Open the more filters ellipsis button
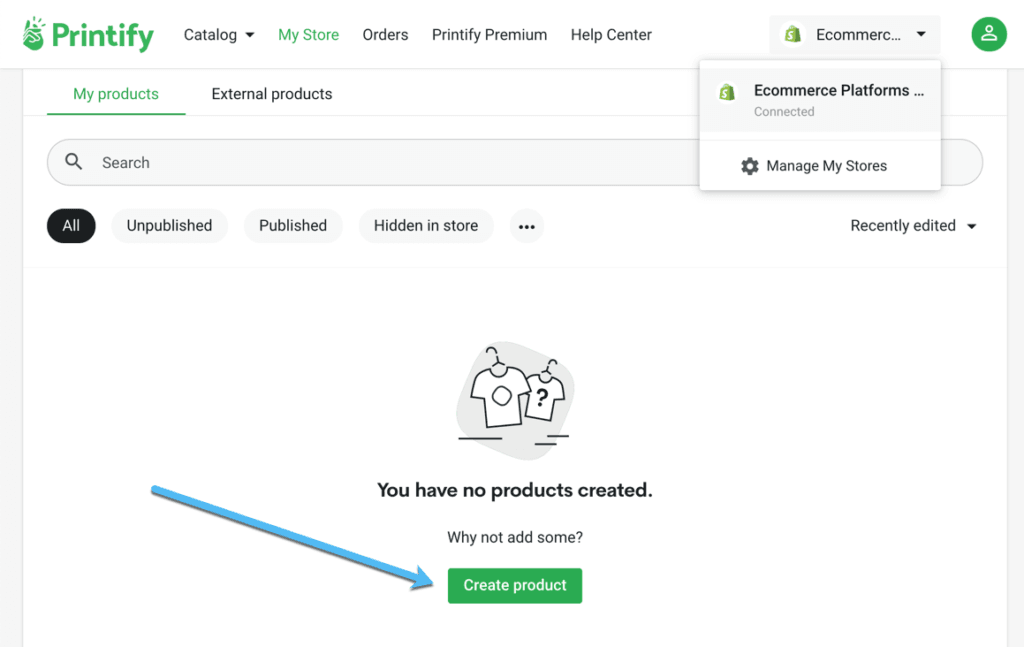 527,226
